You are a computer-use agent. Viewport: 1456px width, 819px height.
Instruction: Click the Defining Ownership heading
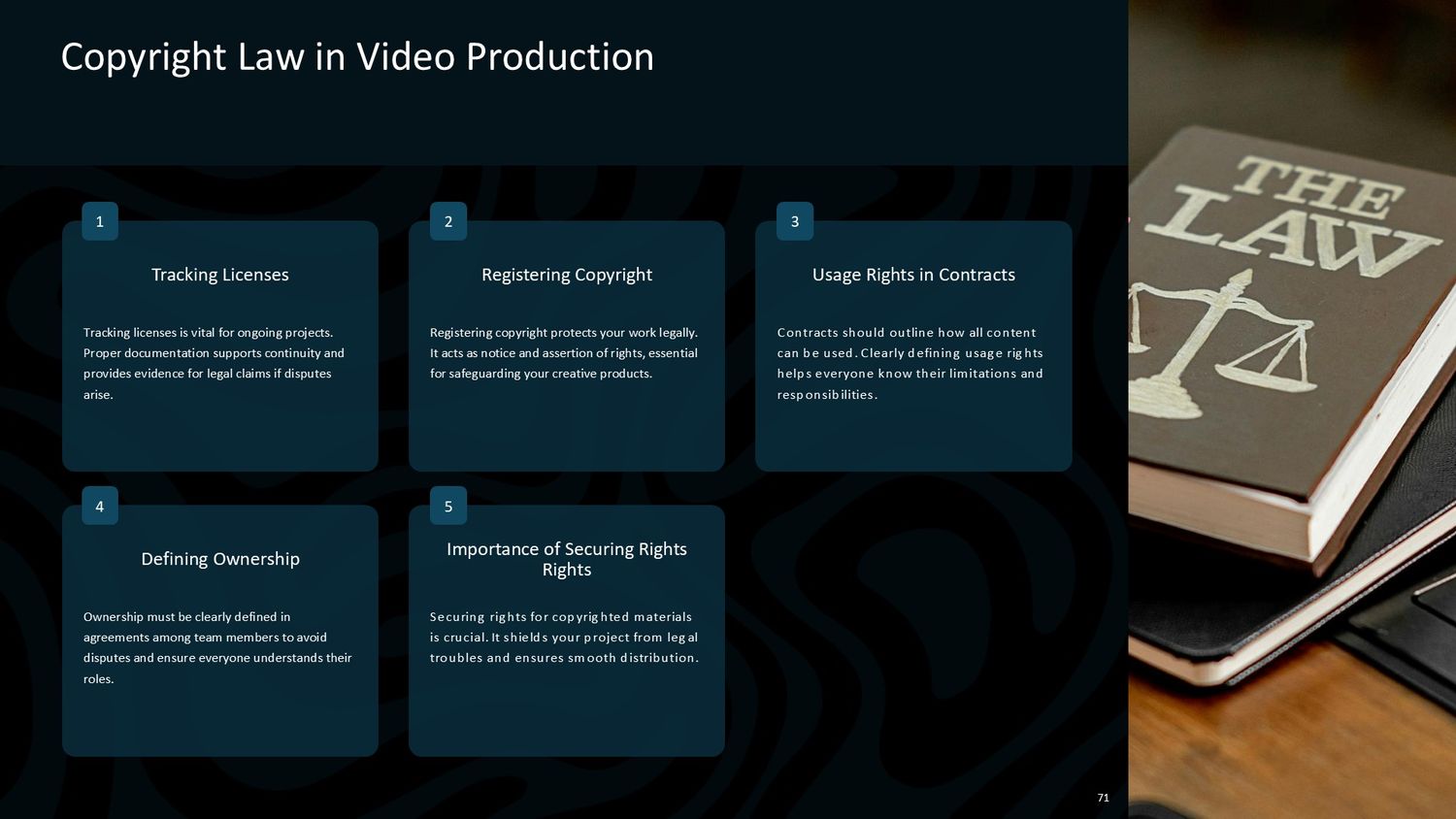pos(220,559)
